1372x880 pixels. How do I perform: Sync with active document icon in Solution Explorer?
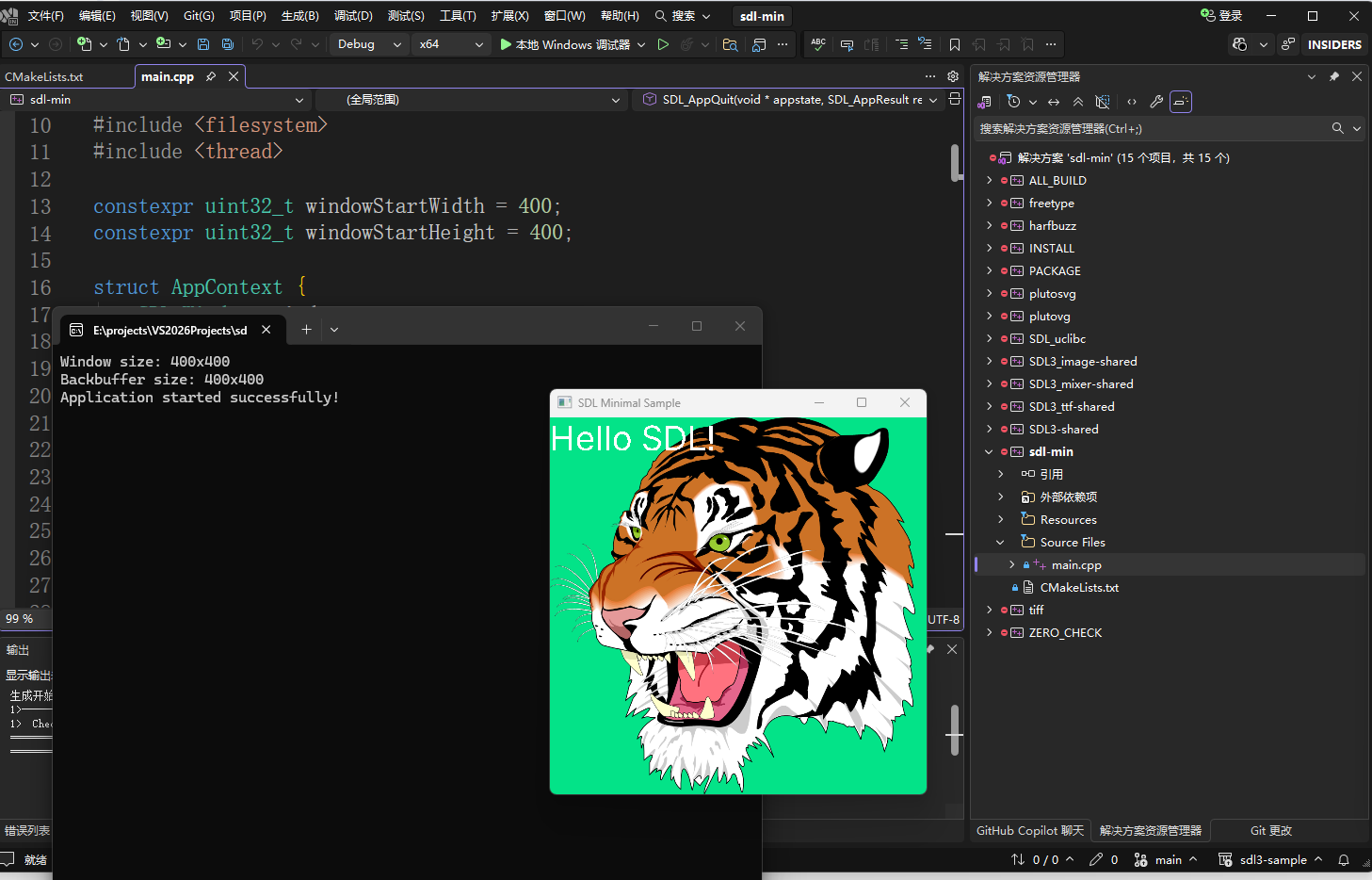[1054, 102]
